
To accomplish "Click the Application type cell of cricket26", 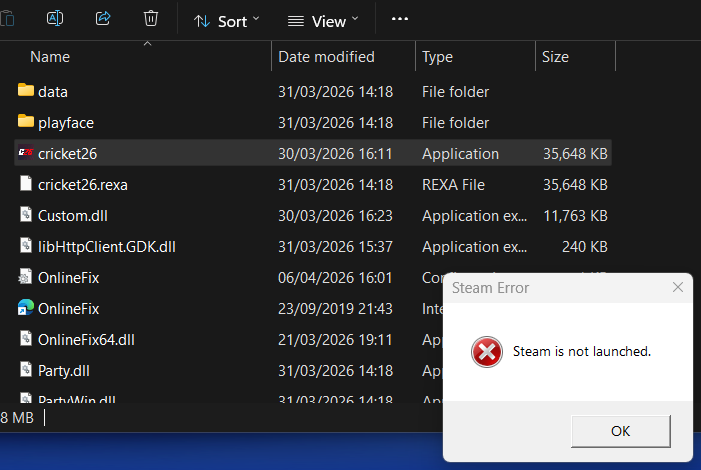I will [x=460, y=154].
